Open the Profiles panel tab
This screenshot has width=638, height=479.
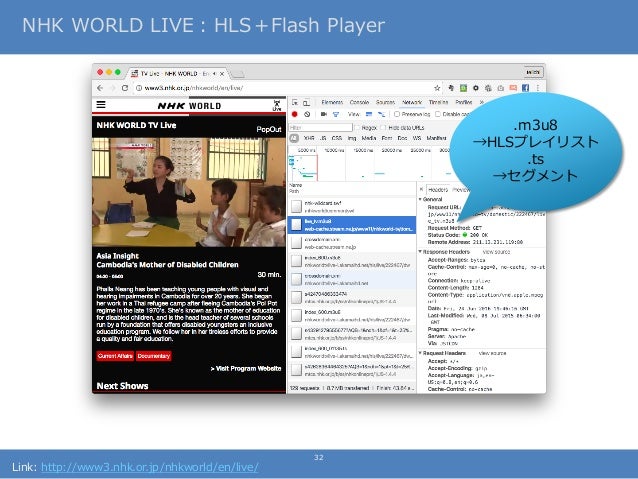click(464, 103)
